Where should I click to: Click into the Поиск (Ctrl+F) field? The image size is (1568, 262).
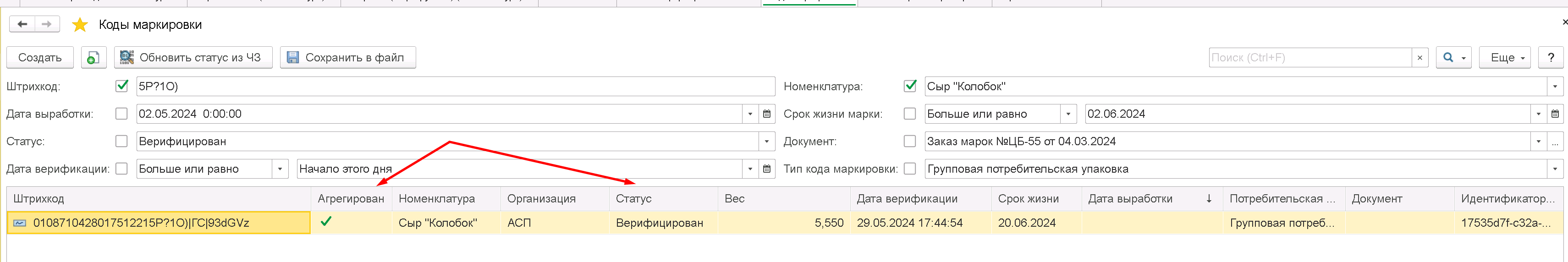tap(1310, 58)
